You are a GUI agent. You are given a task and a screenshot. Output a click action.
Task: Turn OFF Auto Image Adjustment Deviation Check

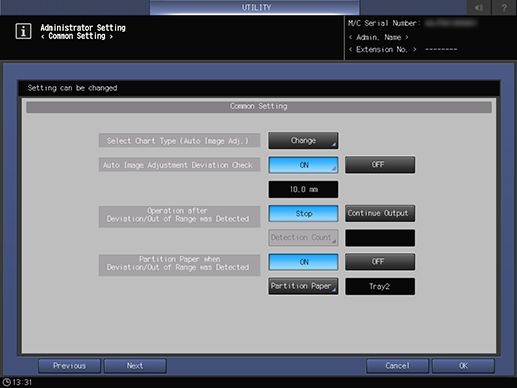point(380,165)
